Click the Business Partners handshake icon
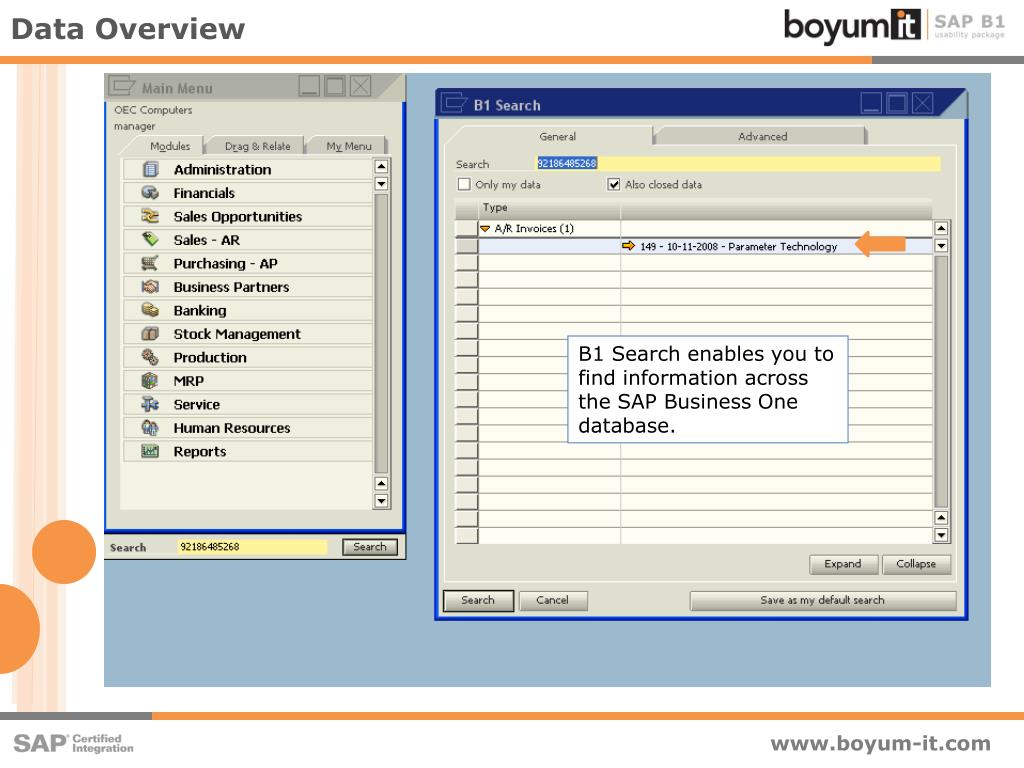This screenshot has width=1024, height=768. (x=150, y=287)
